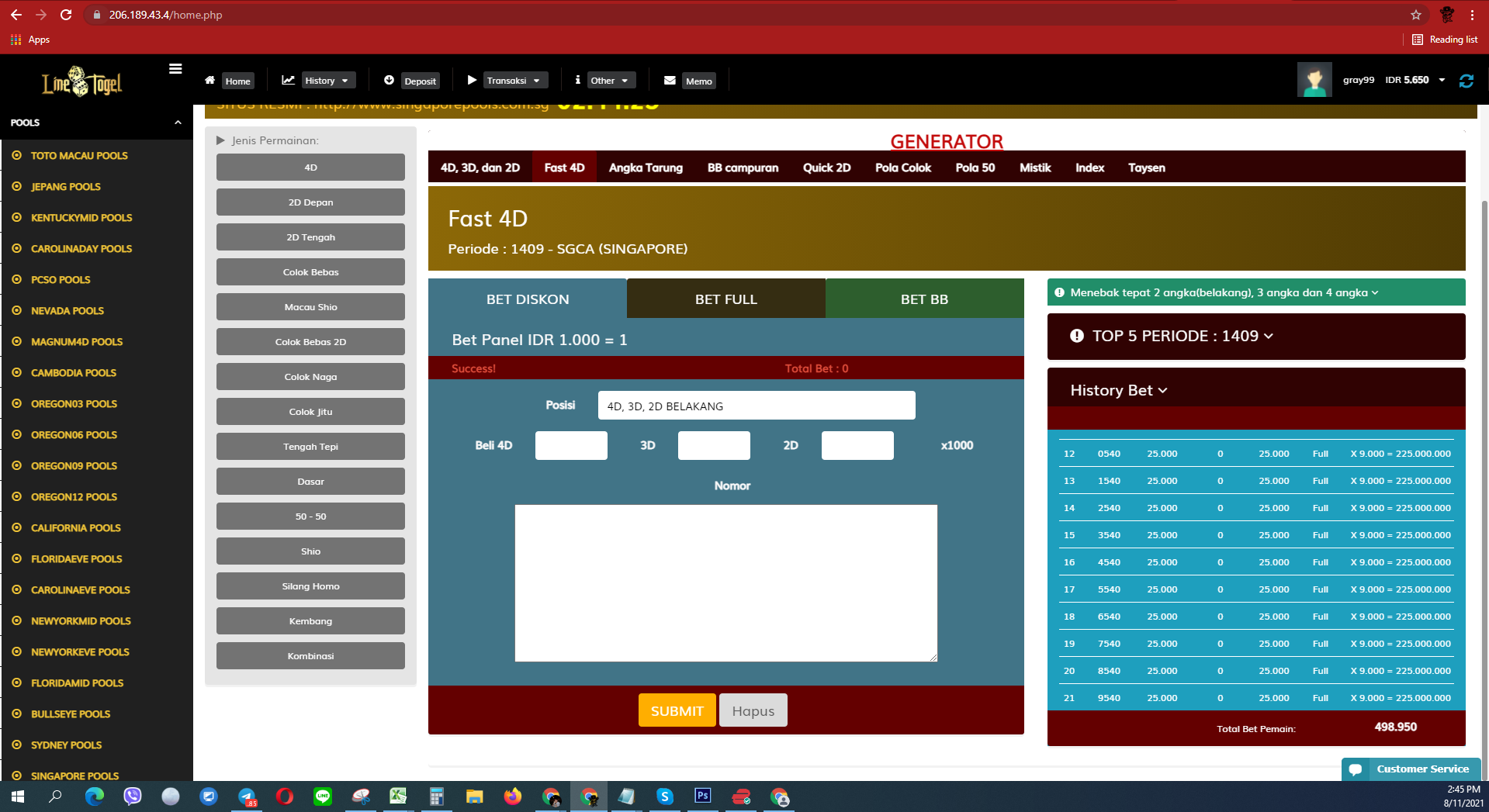The width and height of the screenshot is (1489, 812).
Task: Open Reading list icon in bookmarks bar
Action: click(x=1445, y=40)
